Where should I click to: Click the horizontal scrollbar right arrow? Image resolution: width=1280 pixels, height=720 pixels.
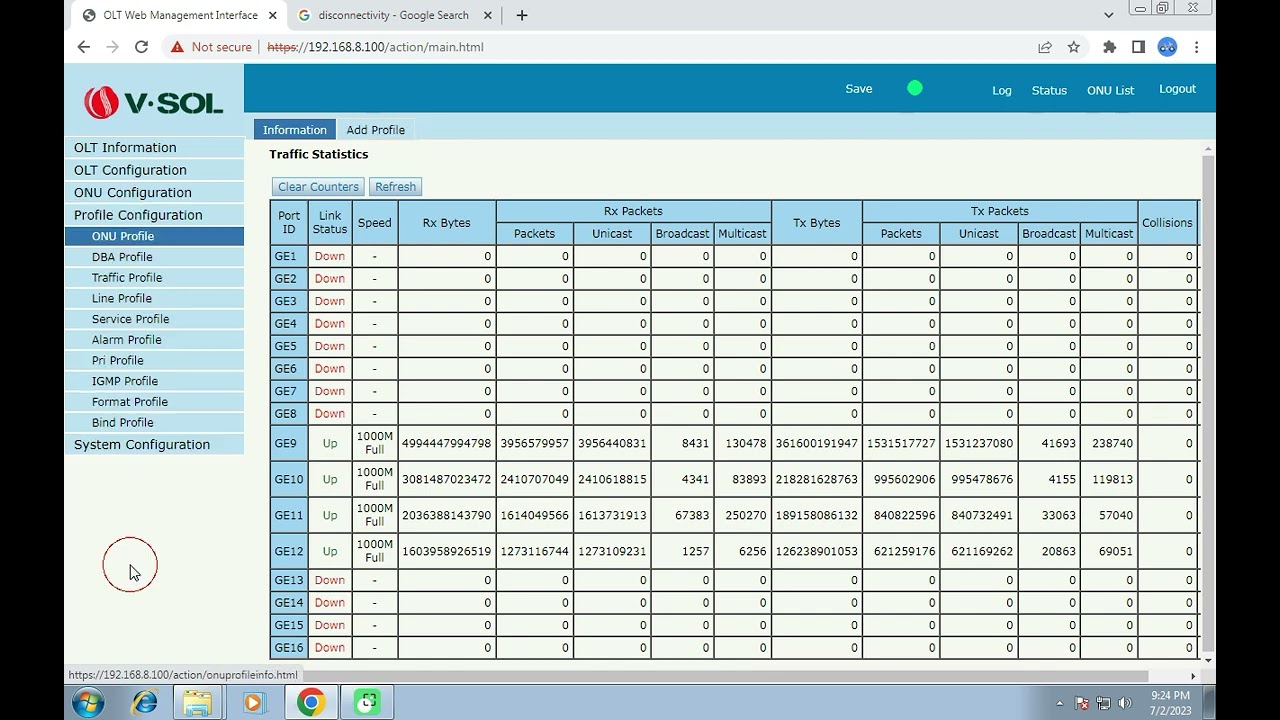point(1192,676)
